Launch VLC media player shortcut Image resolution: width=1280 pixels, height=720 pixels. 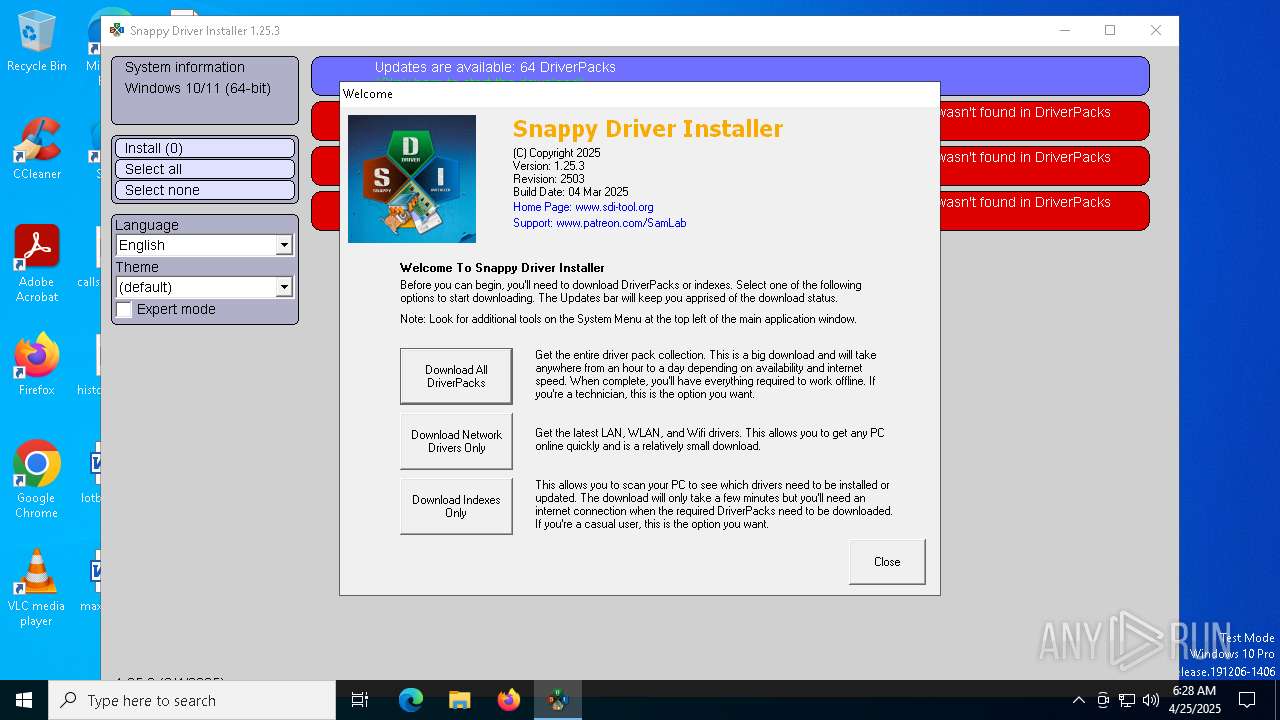(x=37, y=588)
